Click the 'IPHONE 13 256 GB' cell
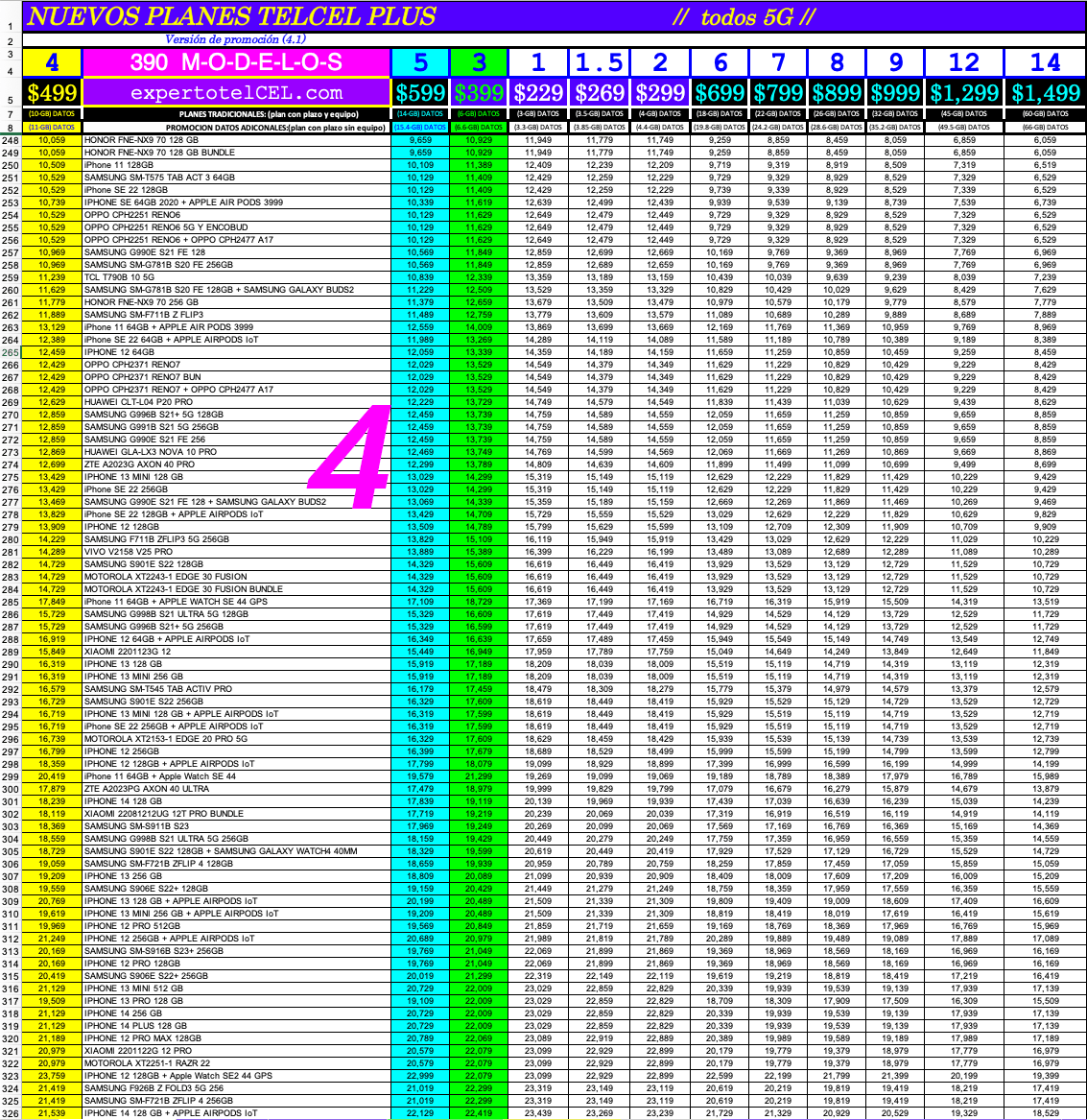 tap(236, 876)
